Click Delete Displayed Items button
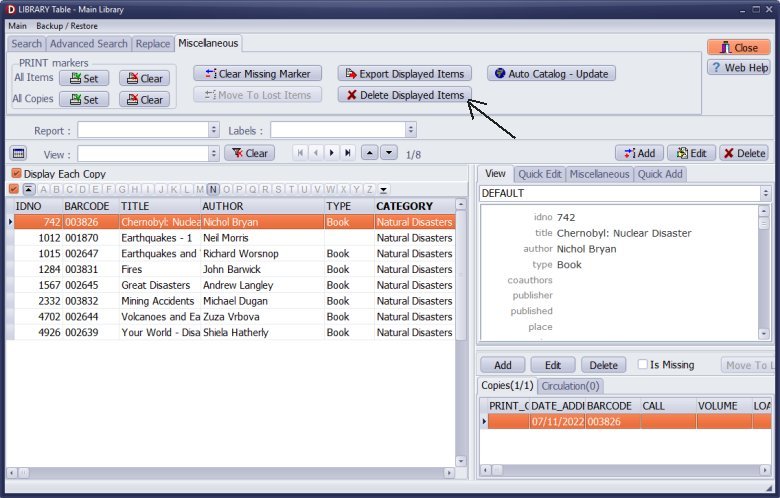 coord(404,95)
